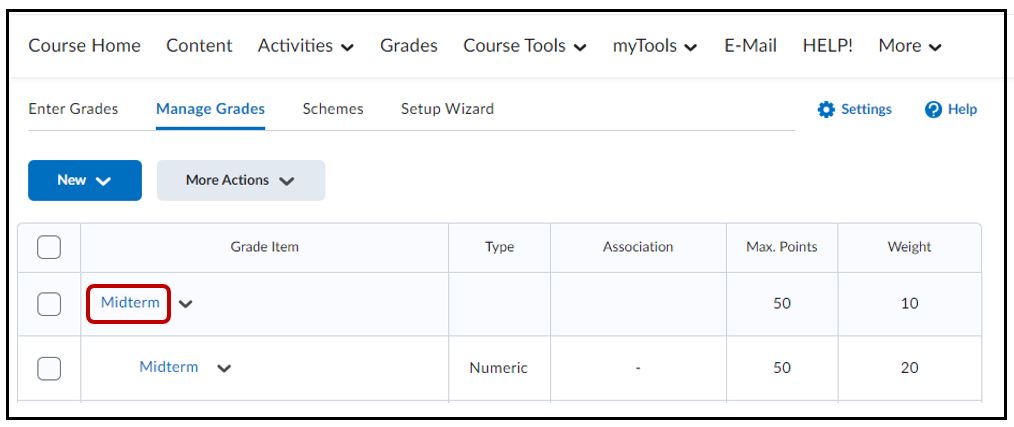This screenshot has width=1014, height=427.
Task: Tick the select-all checkbox in header
Action: point(49,247)
